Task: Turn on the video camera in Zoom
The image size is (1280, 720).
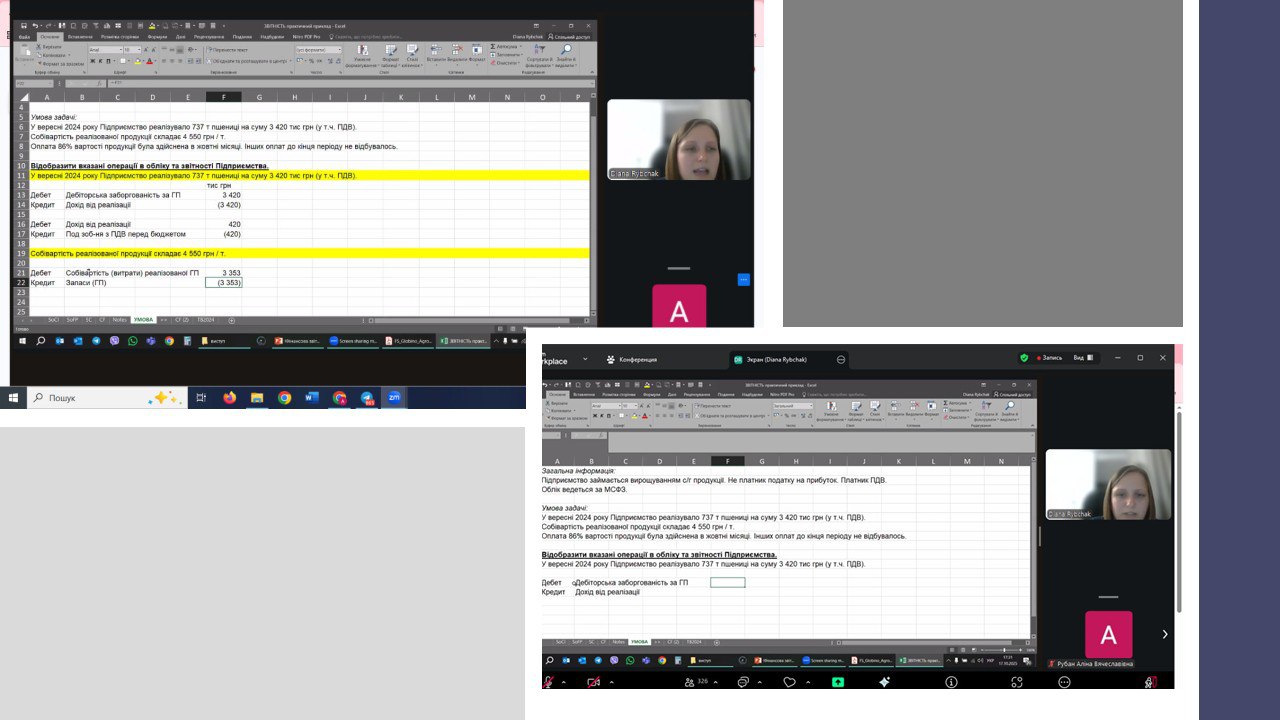Action: pyautogui.click(x=594, y=682)
